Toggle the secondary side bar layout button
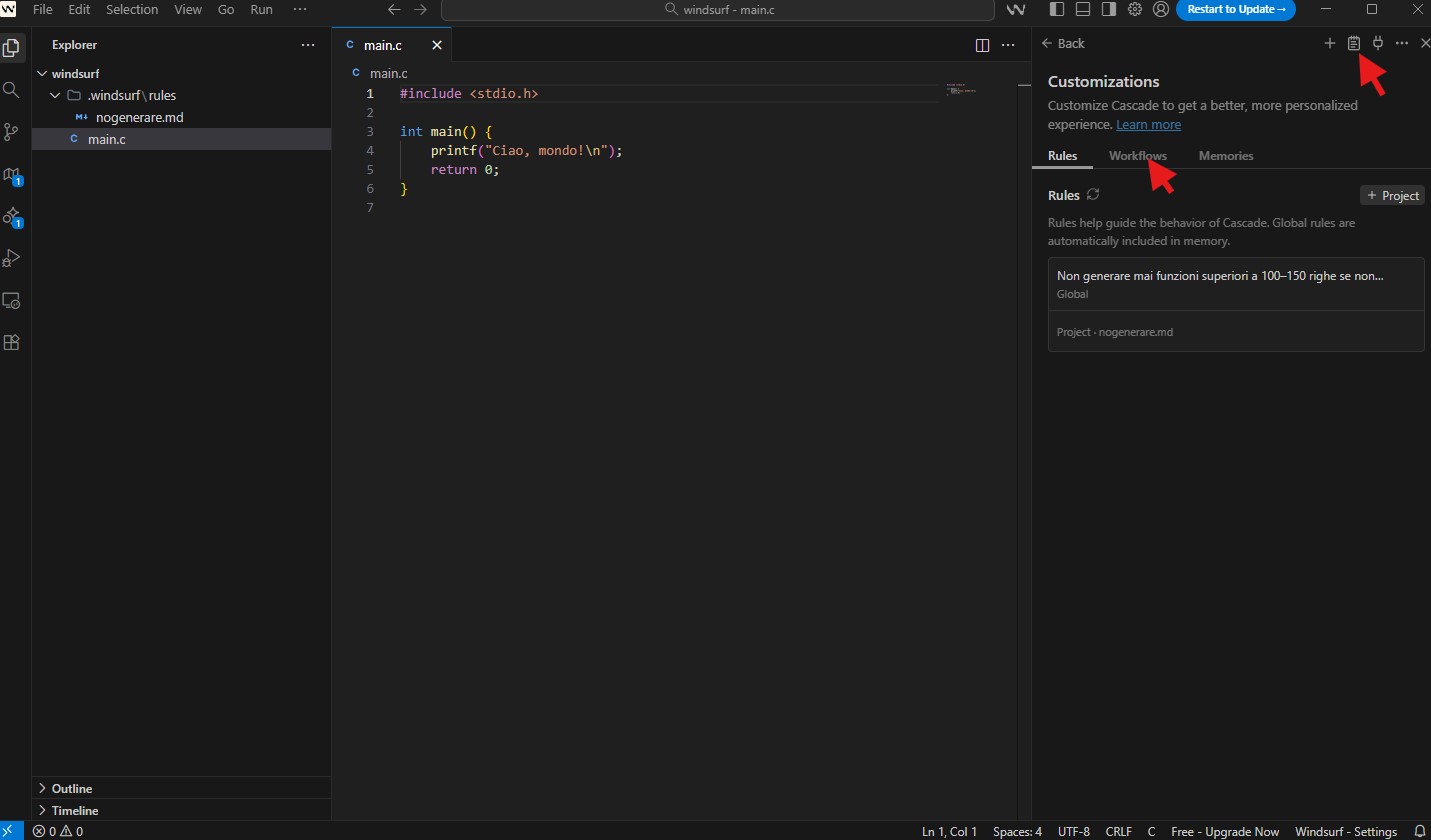 tap(1108, 9)
